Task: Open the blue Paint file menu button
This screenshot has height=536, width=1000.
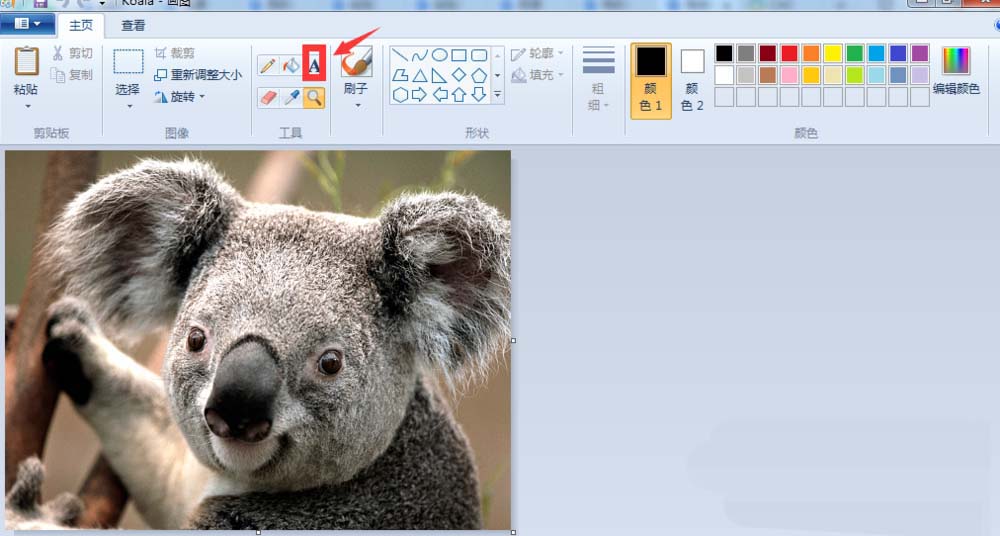Action: [28, 24]
